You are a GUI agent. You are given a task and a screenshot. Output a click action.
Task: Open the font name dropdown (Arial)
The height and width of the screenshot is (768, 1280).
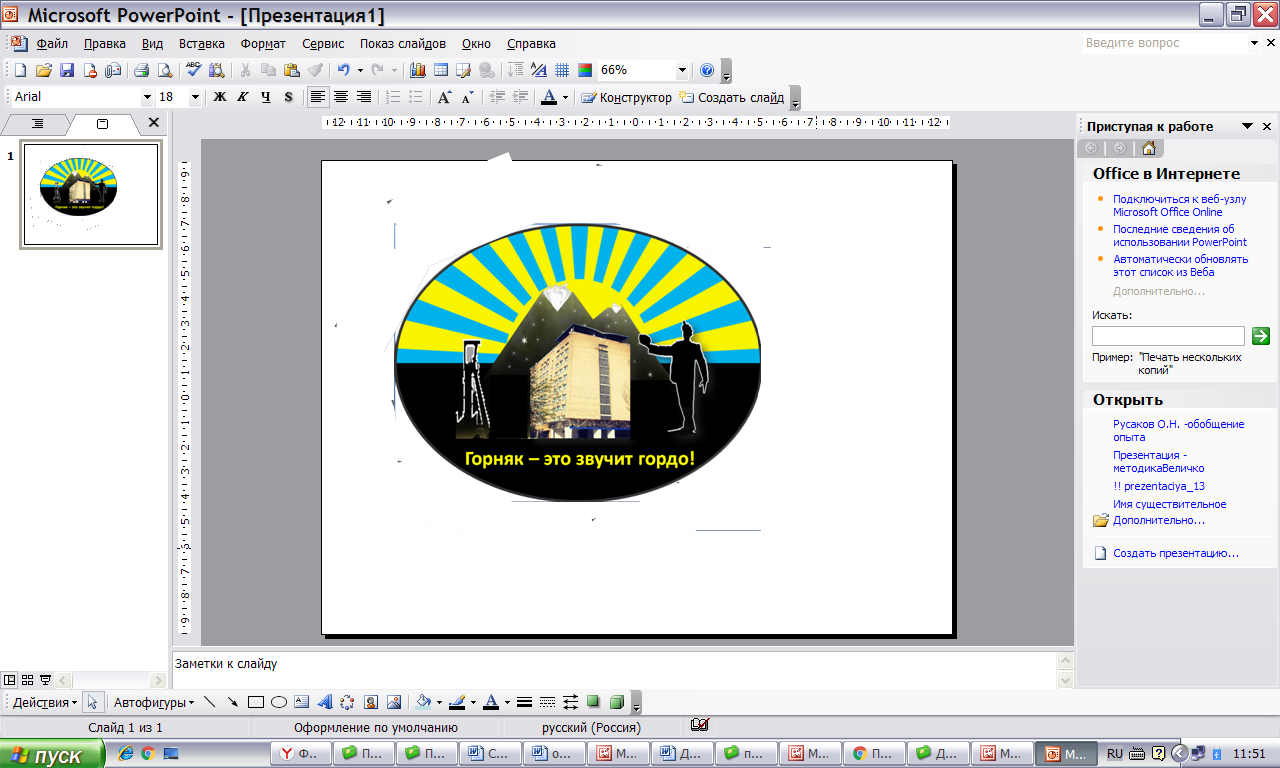click(147, 97)
